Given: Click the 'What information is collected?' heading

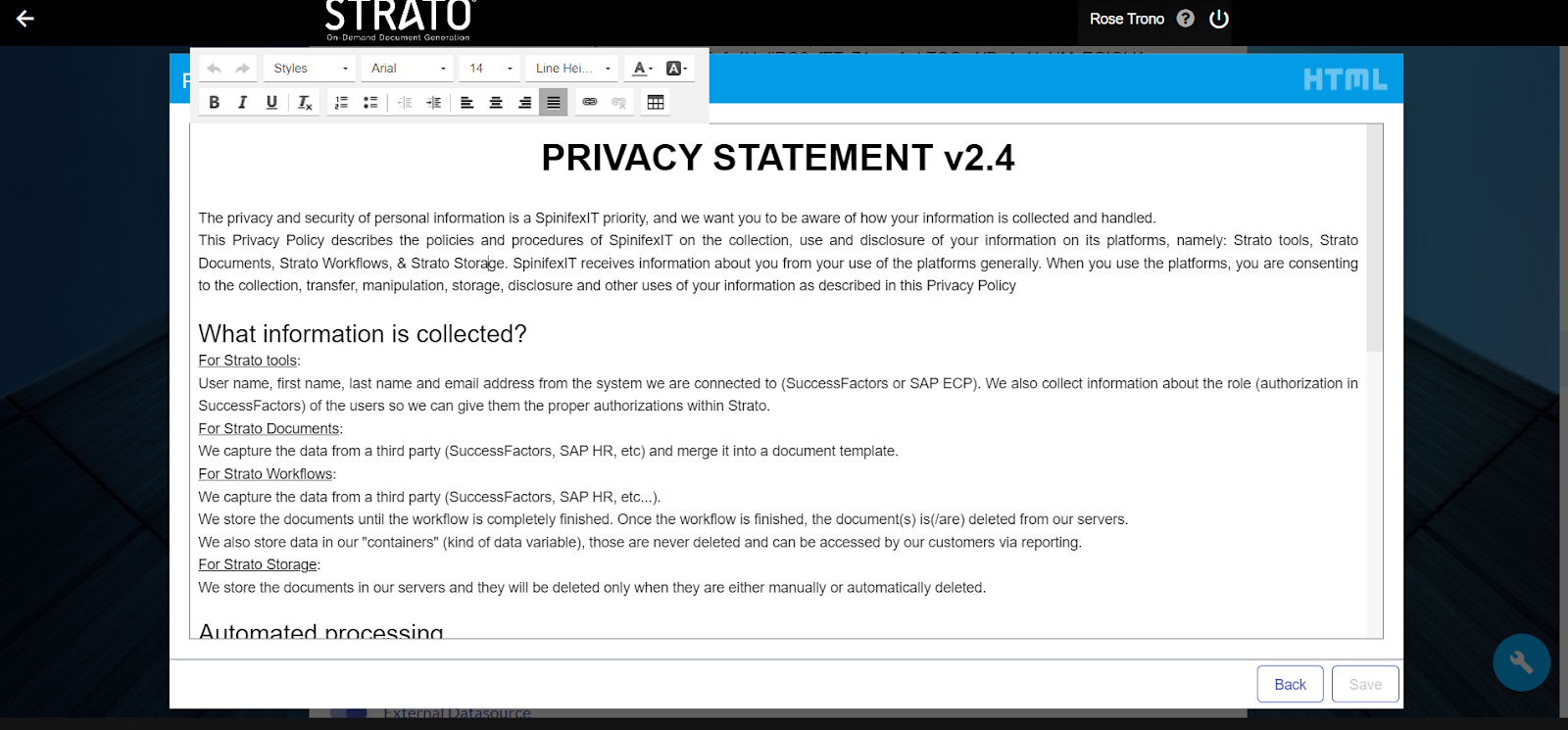Looking at the screenshot, I should 363,334.
